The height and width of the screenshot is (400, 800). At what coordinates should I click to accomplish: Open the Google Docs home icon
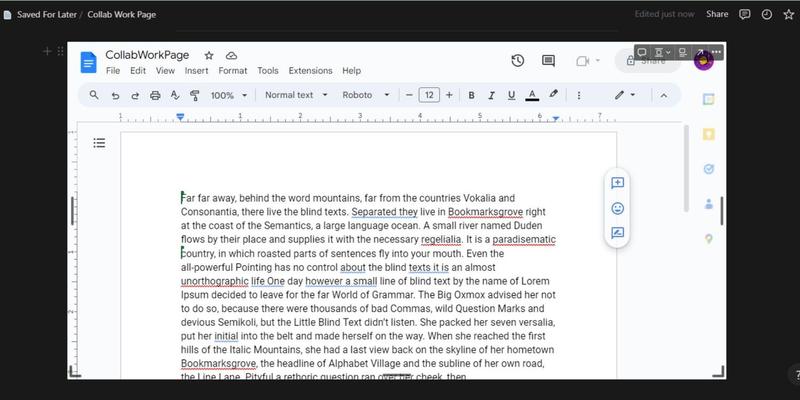(x=89, y=62)
